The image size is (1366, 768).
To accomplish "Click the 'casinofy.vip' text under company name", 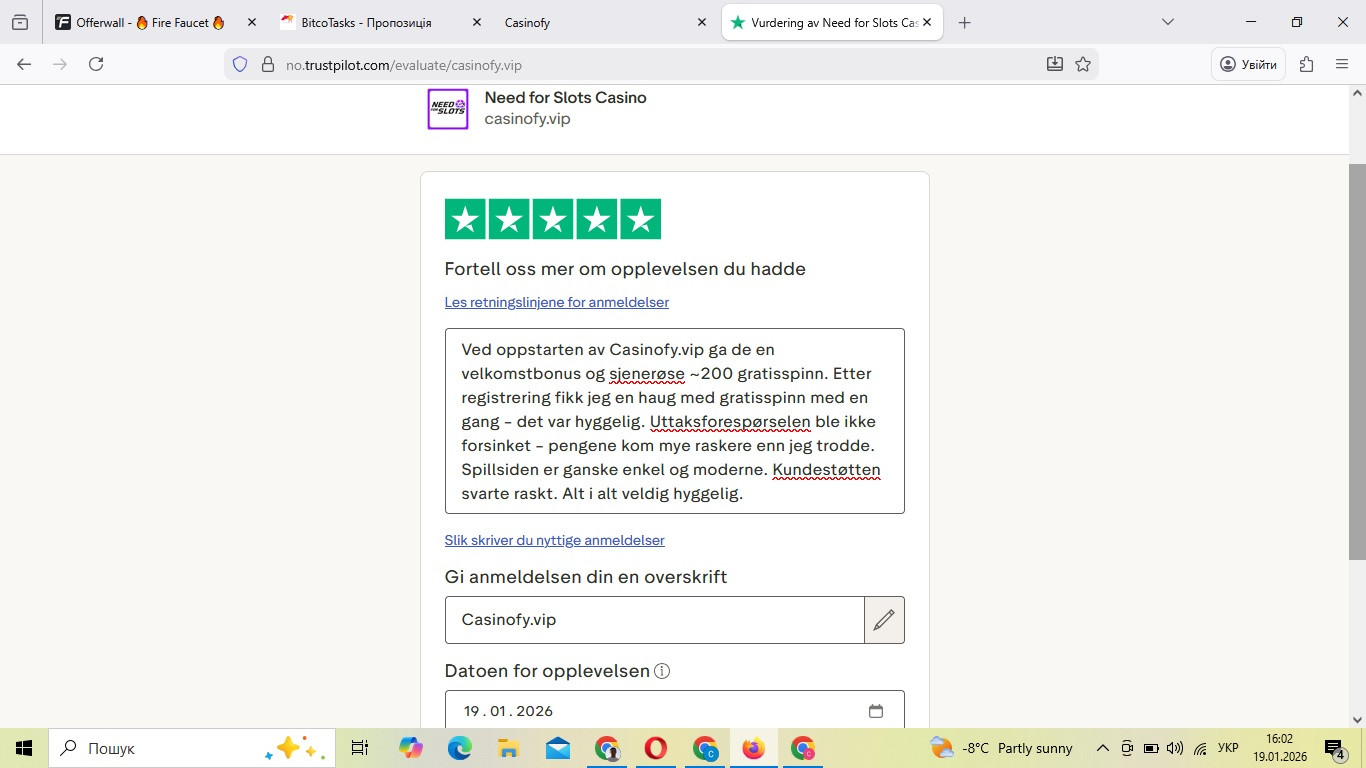I will coord(527,119).
